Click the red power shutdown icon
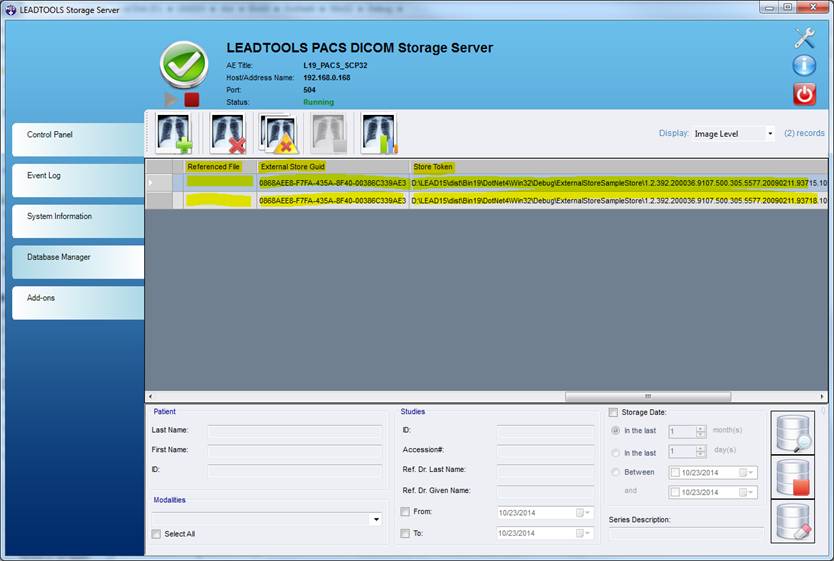Viewport: 834px width, 561px height. pos(804,94)
